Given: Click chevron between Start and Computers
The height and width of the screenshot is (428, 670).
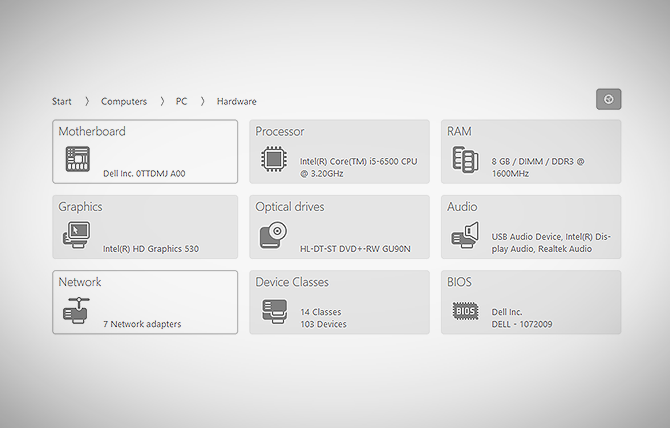Looking at the screenshot, I should click(87, 101).
